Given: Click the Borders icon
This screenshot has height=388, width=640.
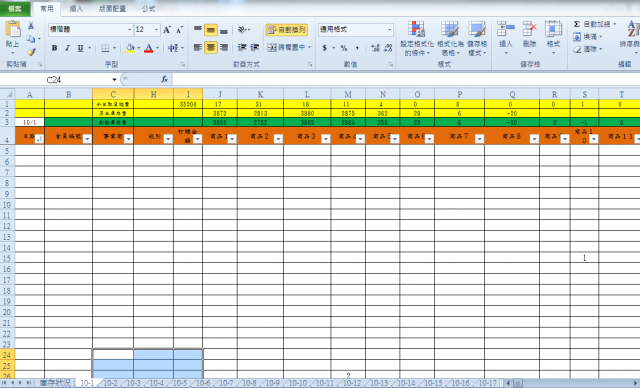Looking at the screenshot, I should pos(105,48).
